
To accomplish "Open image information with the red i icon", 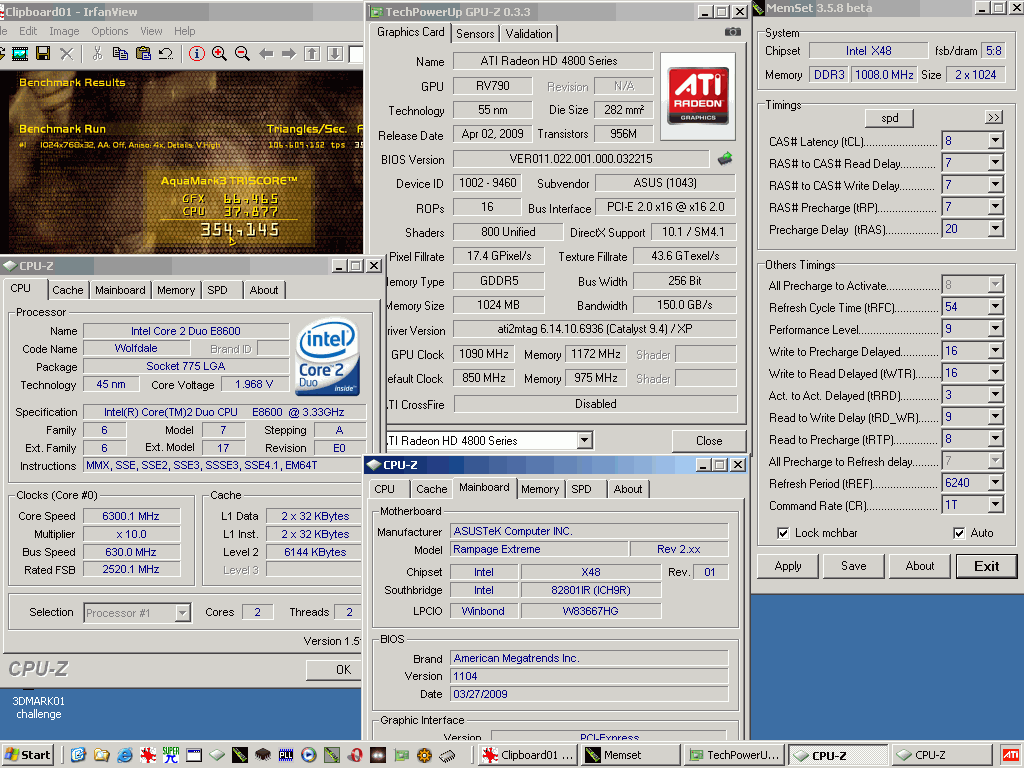I will [x=197, y=54].
